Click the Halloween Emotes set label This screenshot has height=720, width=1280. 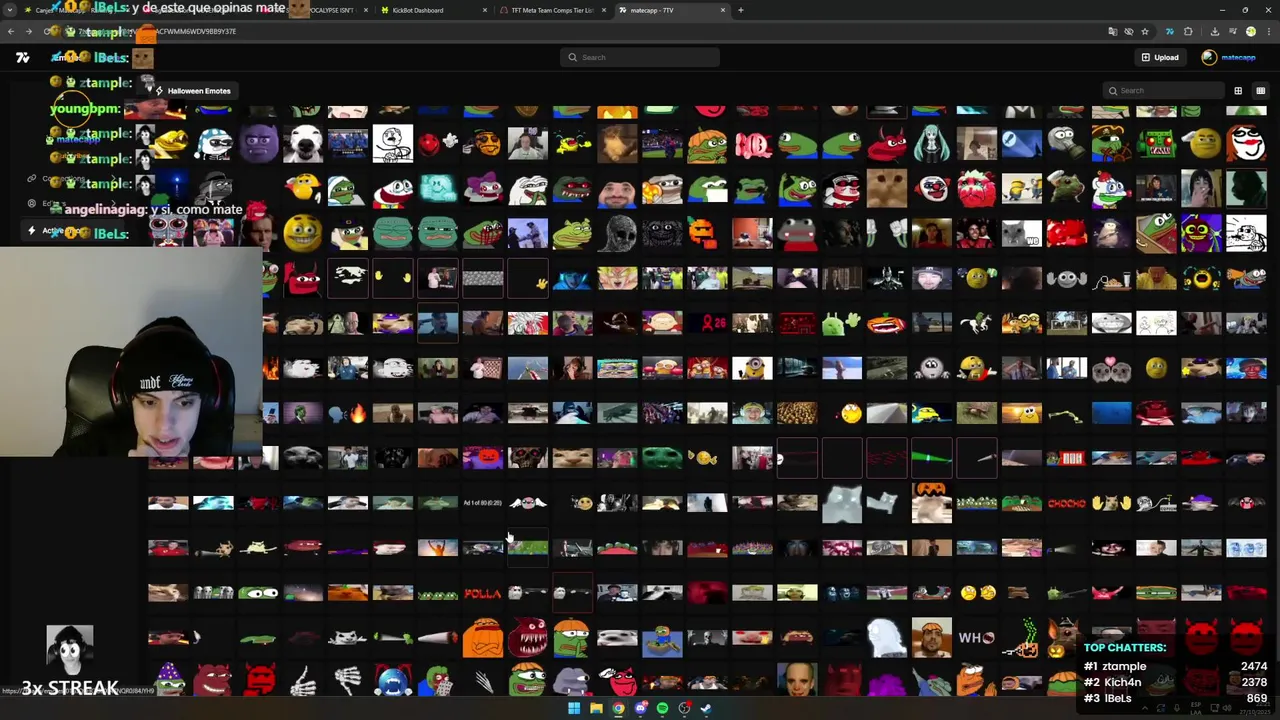199,91
